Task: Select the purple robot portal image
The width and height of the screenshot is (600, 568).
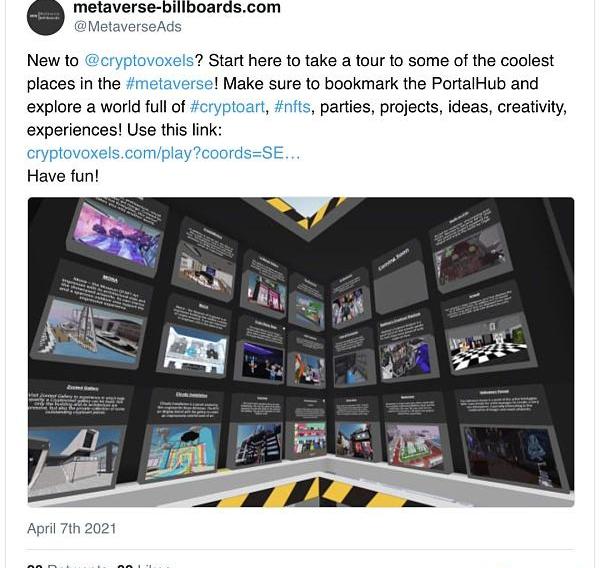Action: tap(407, 359)
